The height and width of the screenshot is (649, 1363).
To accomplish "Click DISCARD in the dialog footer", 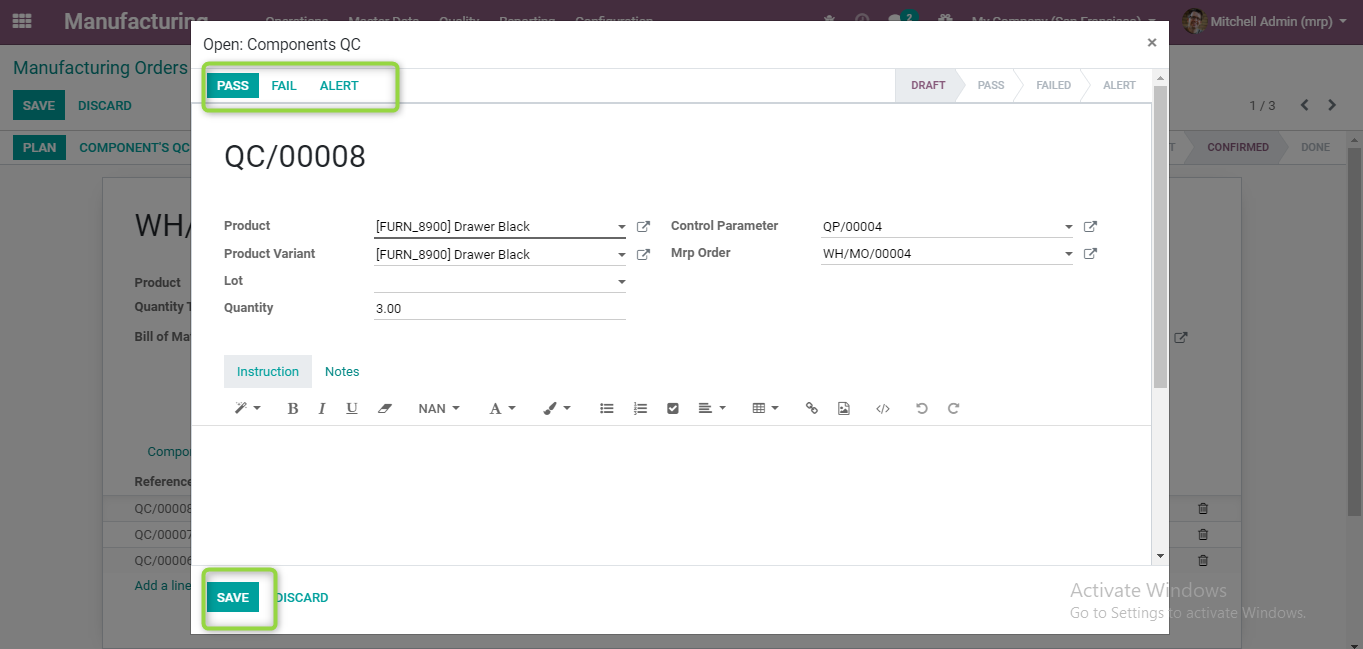I will click(302, 597).
